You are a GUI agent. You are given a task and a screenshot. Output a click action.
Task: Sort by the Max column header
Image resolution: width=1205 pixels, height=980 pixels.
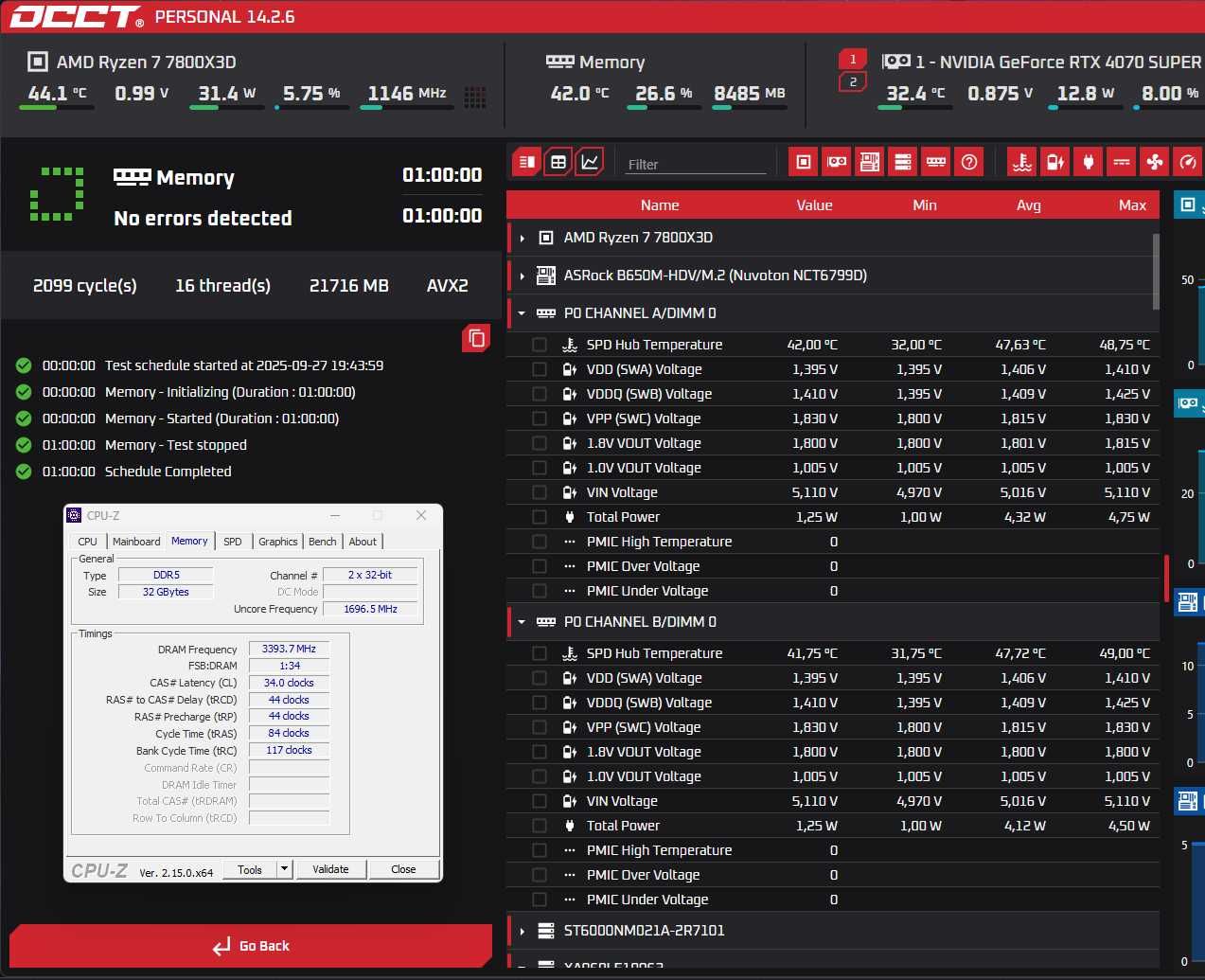[x=1132, y=205]
